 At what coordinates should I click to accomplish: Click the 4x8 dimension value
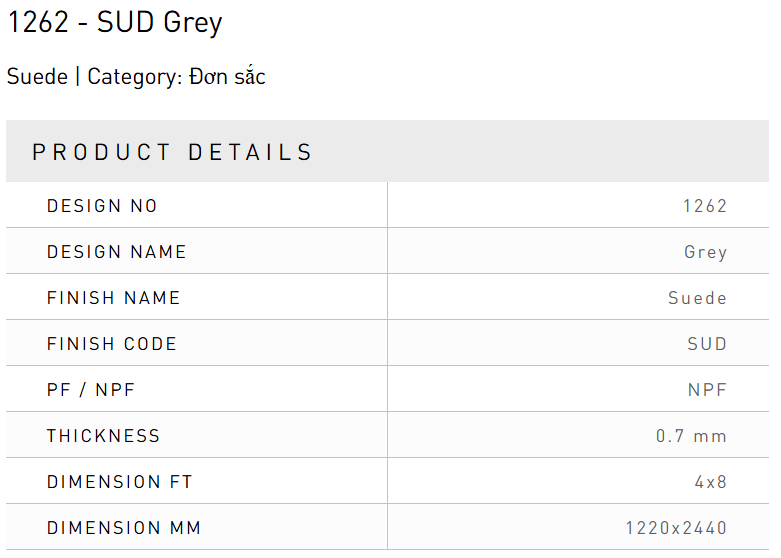point(711,482)
